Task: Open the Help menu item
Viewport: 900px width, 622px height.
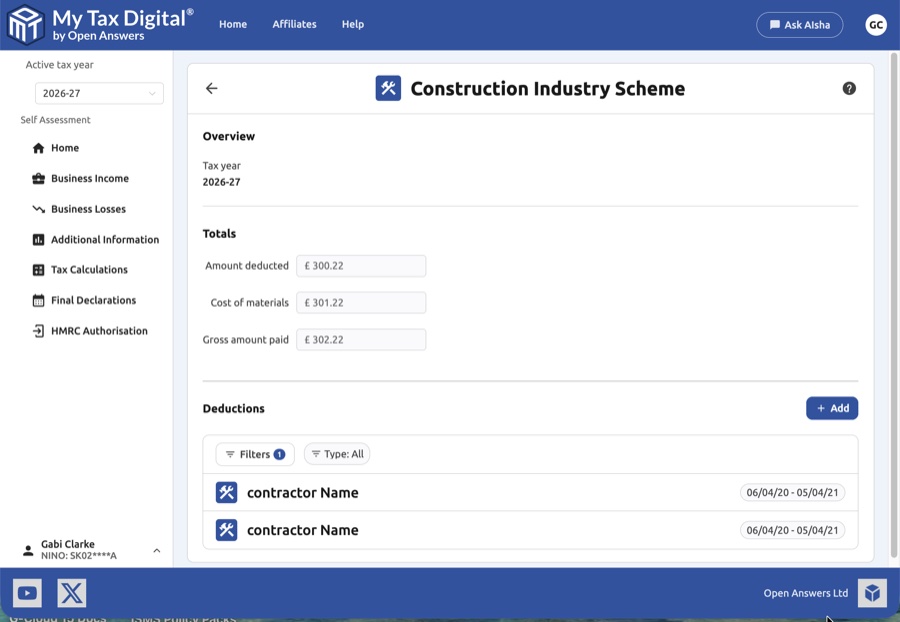Action: 353,24
